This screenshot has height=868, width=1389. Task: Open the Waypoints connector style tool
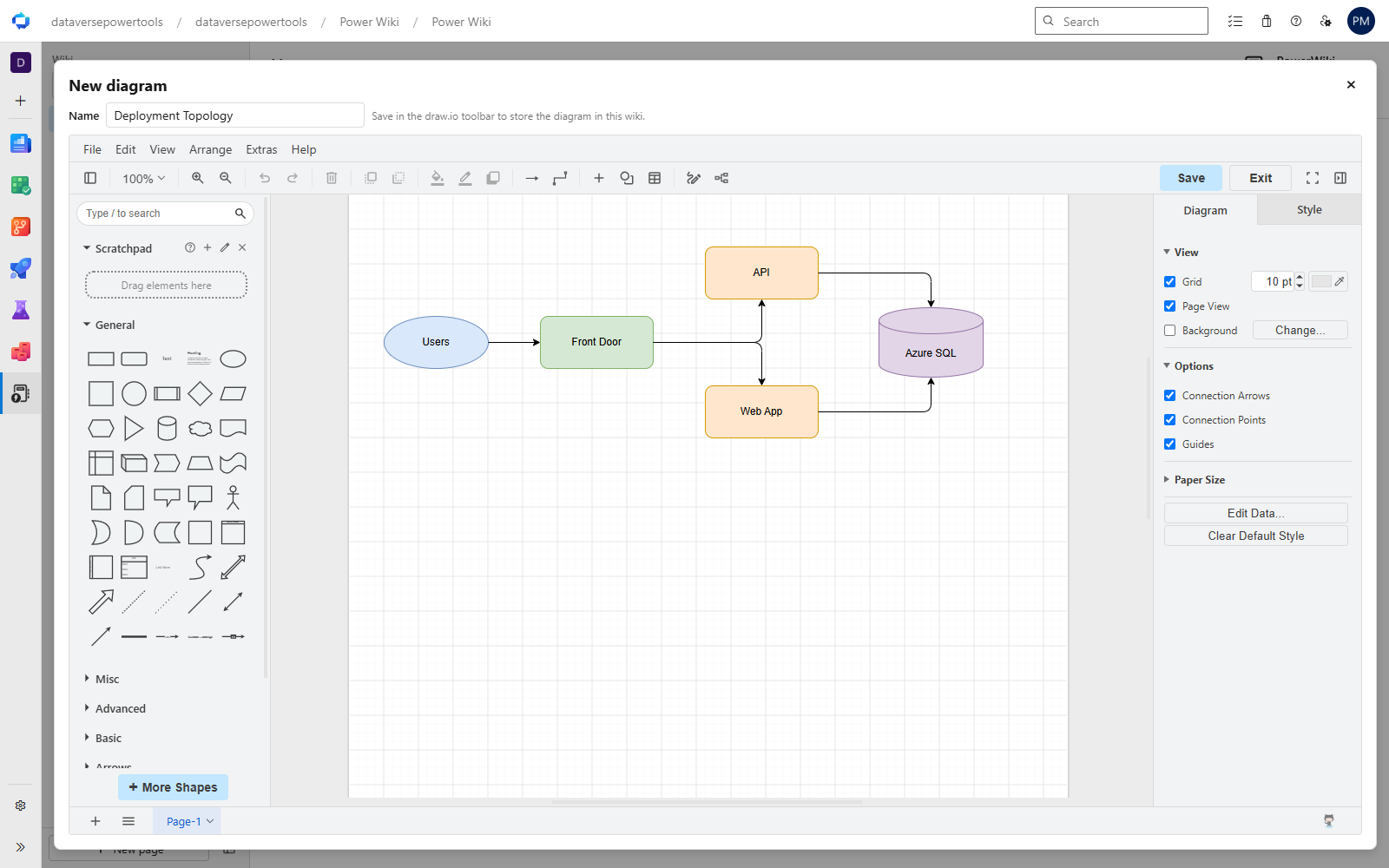[560, 178]
